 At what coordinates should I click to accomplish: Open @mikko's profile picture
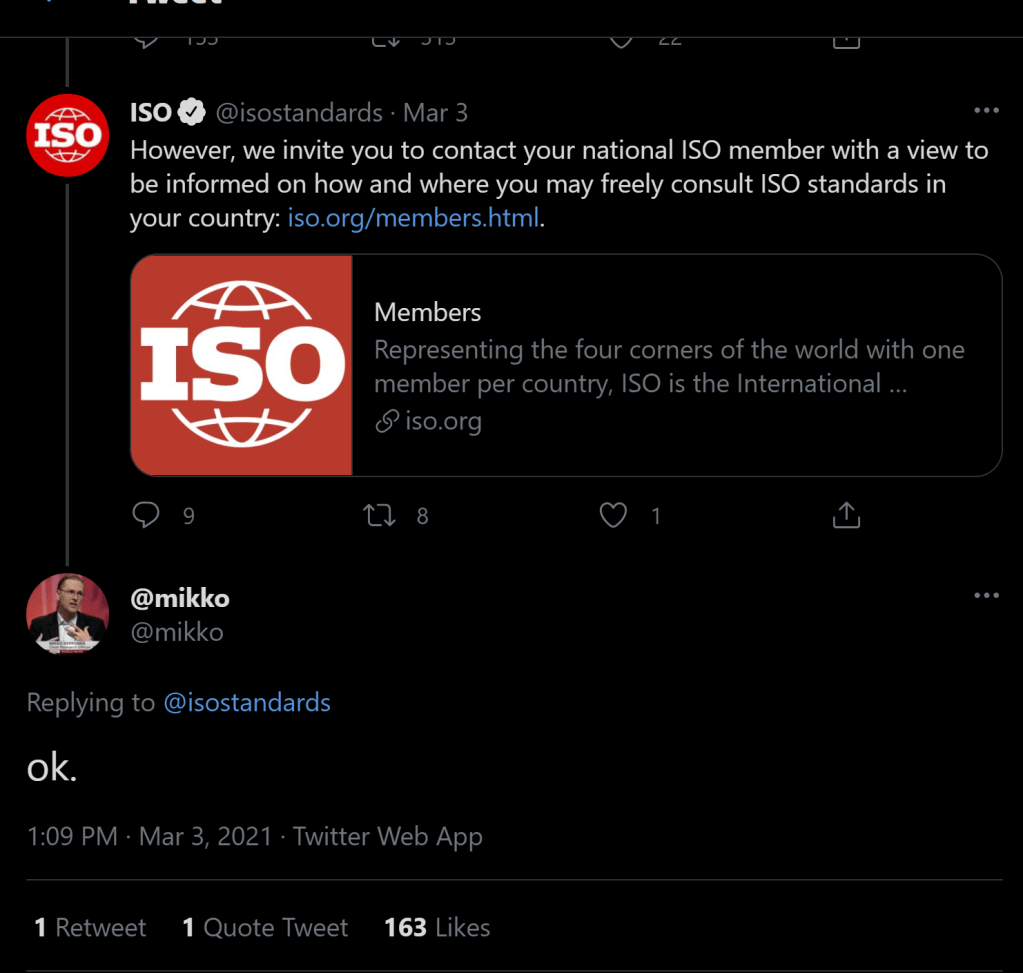click(67, 614)
